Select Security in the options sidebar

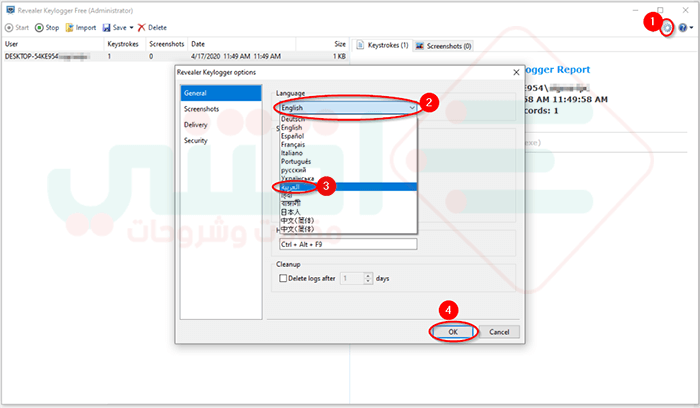[x=221, y=141]
